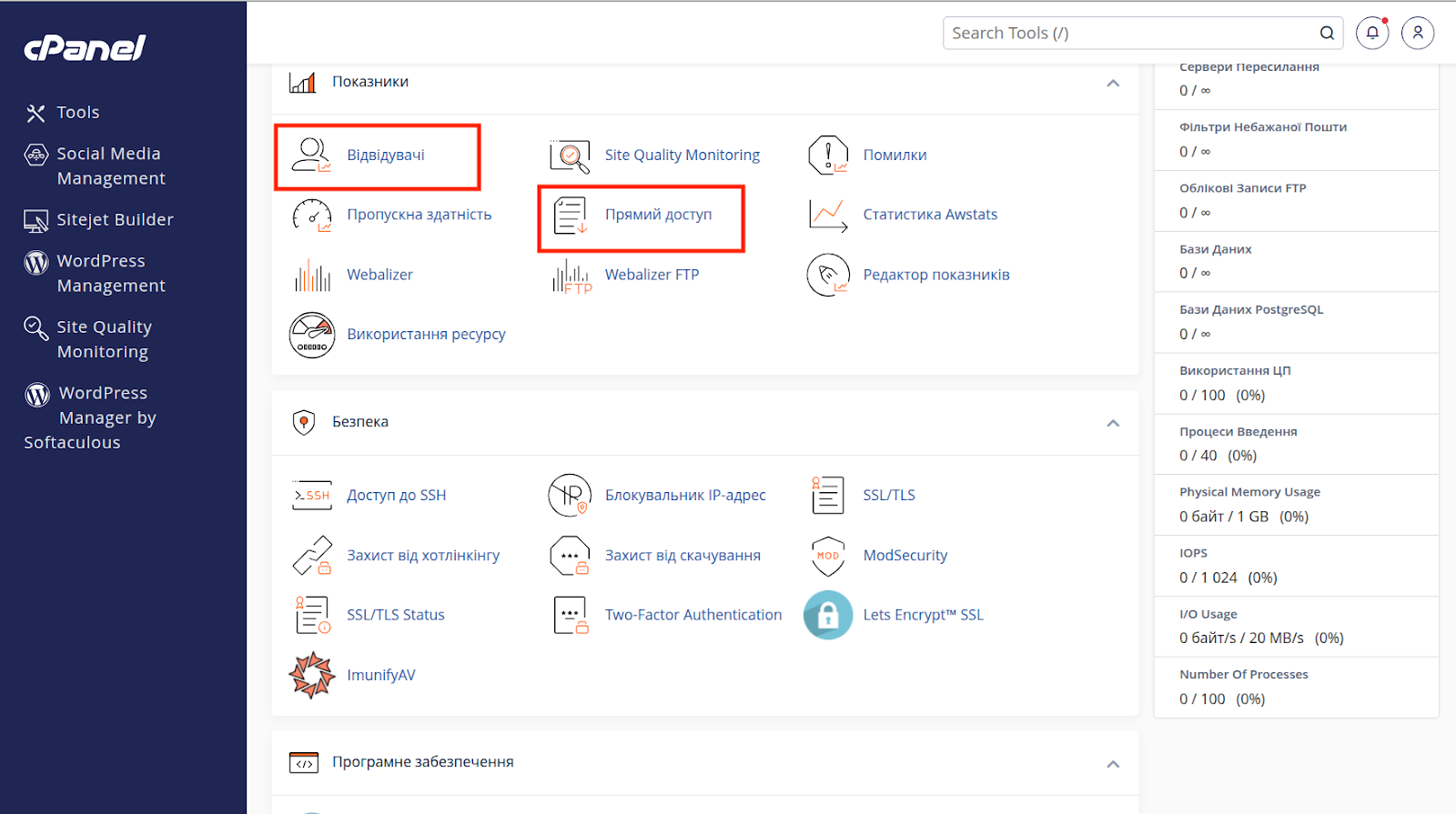Click the ImunifyAV star icon
This screenshot has height=814, width=1456.
pyautogui.click(x=312, y=675)
